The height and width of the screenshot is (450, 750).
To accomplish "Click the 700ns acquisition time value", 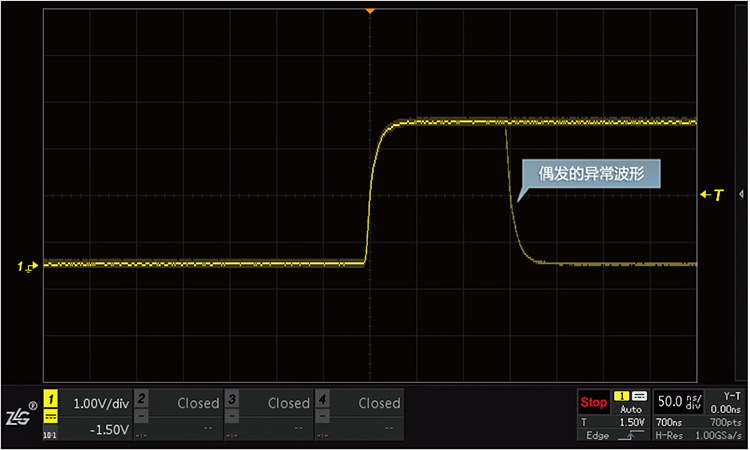I will (x=669, y=422).
